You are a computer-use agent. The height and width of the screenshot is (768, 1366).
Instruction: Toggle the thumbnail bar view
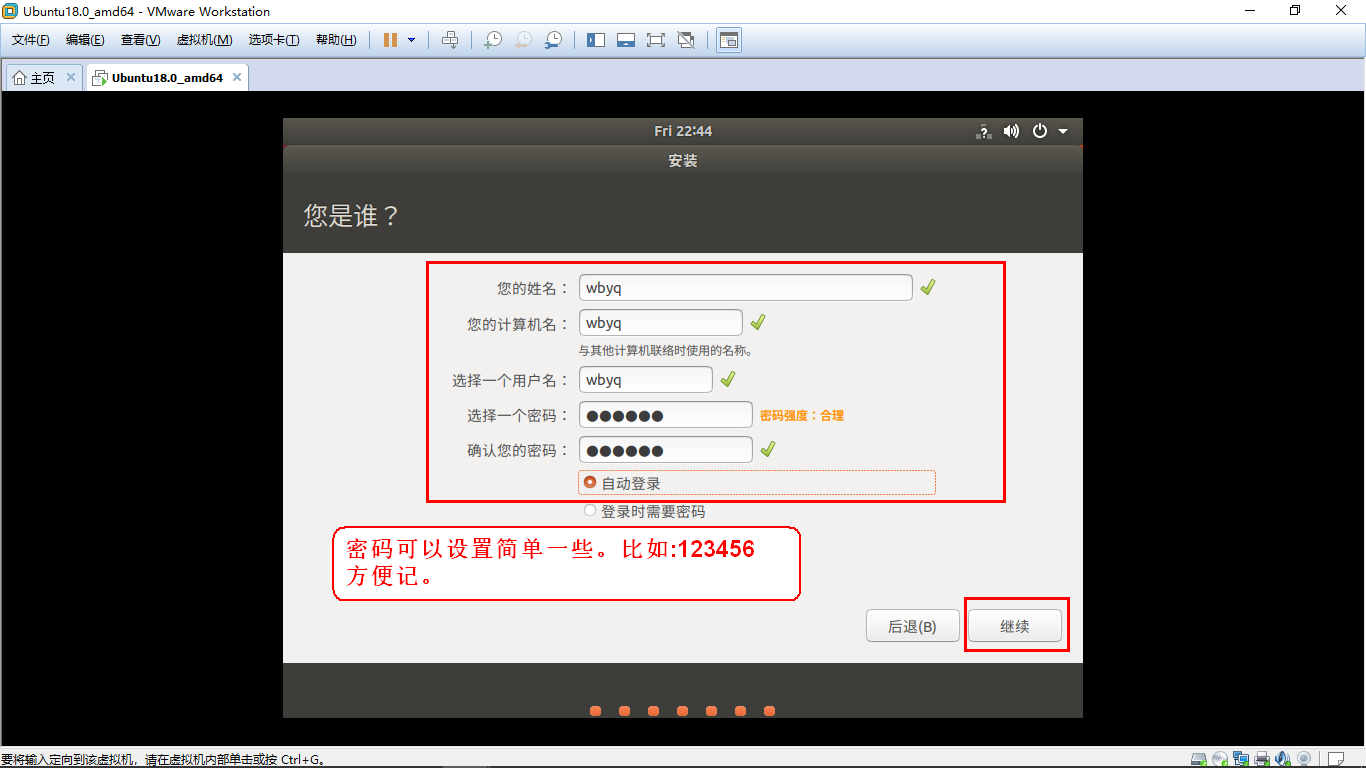pos(626,40)
